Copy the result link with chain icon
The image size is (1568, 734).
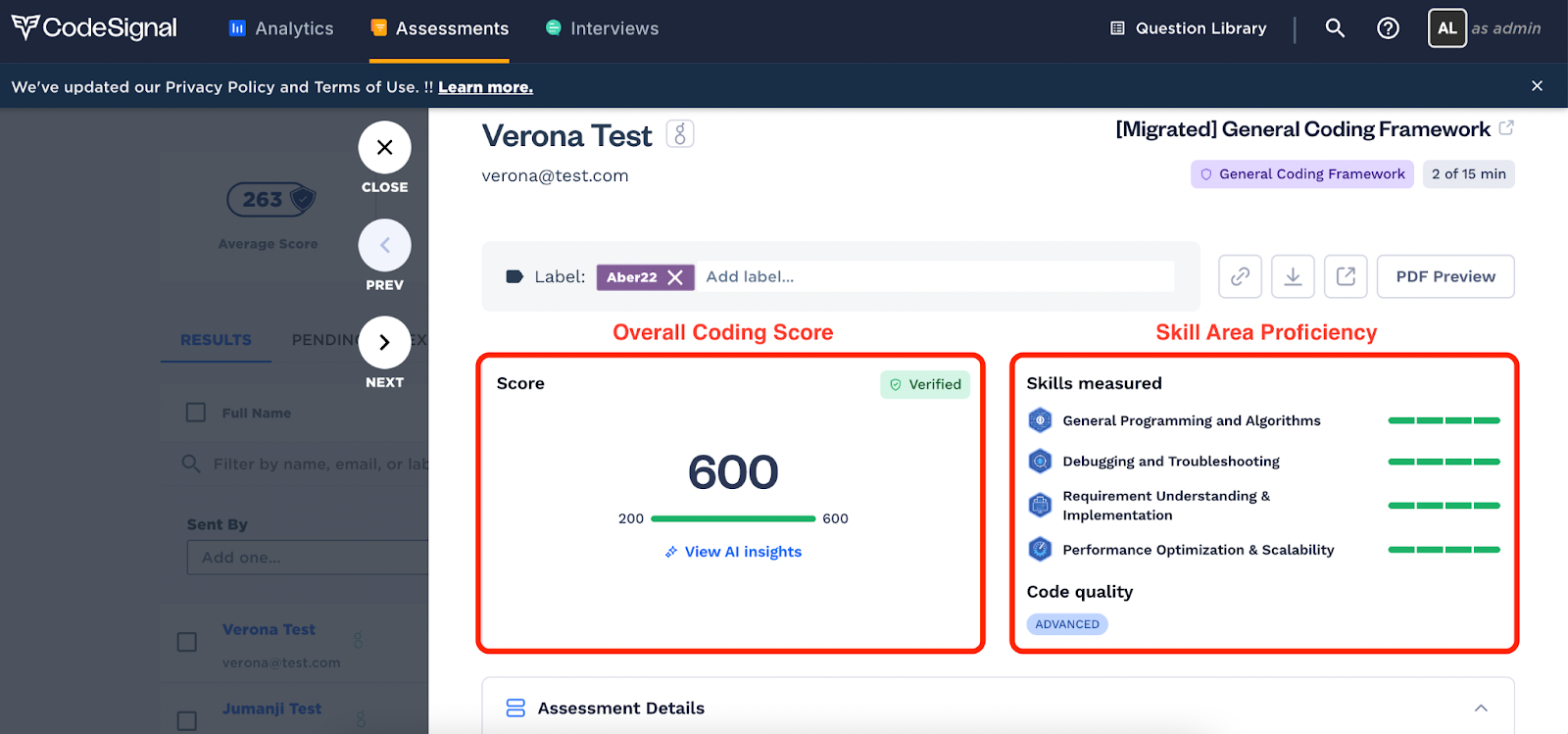click(x=1240, y=276)
